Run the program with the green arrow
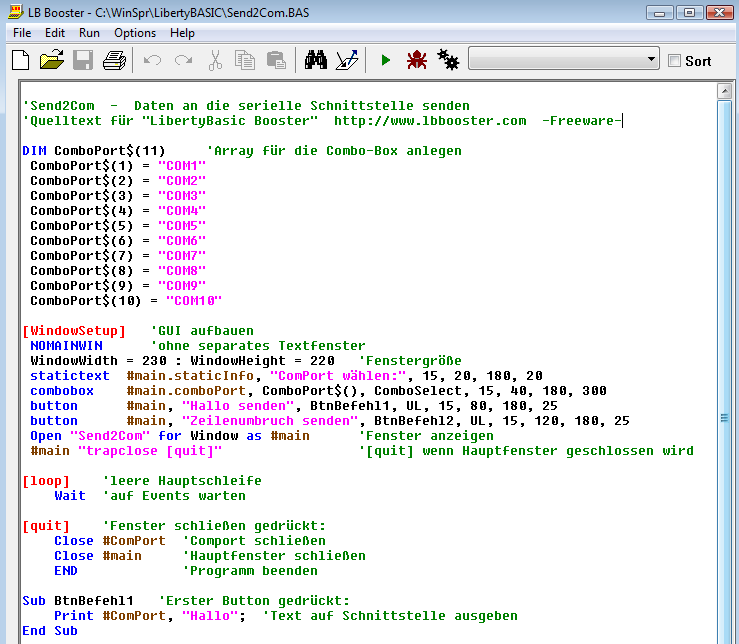The height and width of the screenshot is (644, 739). [386, 60]
